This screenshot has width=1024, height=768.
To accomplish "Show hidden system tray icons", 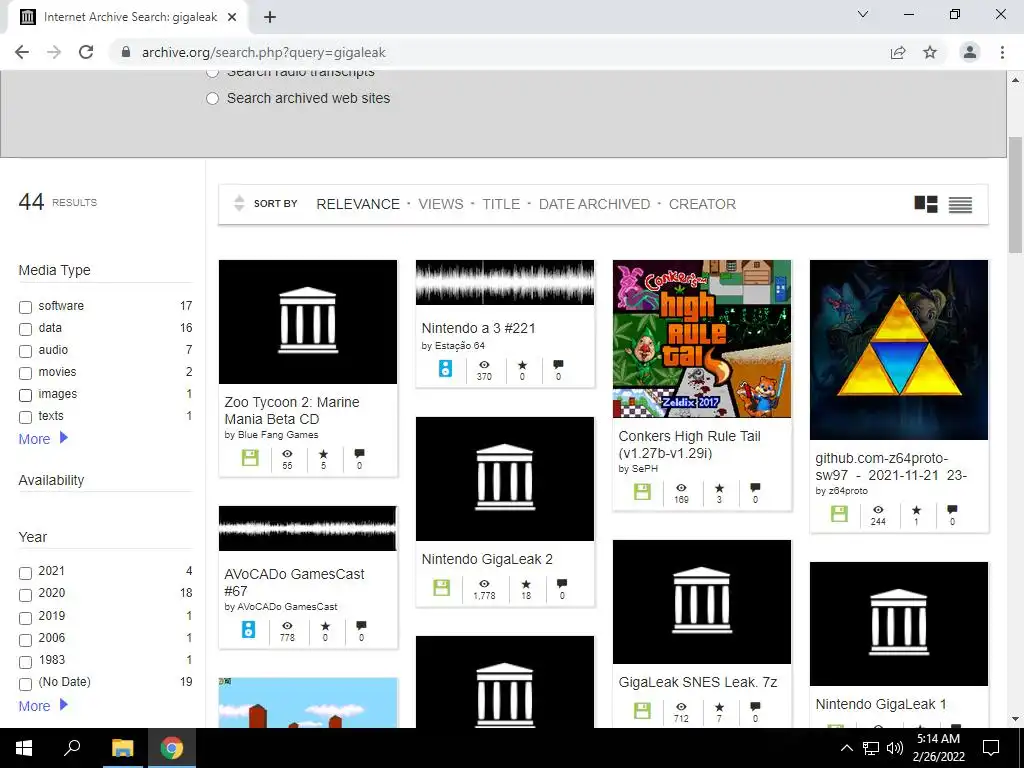I will coord(846,748).
